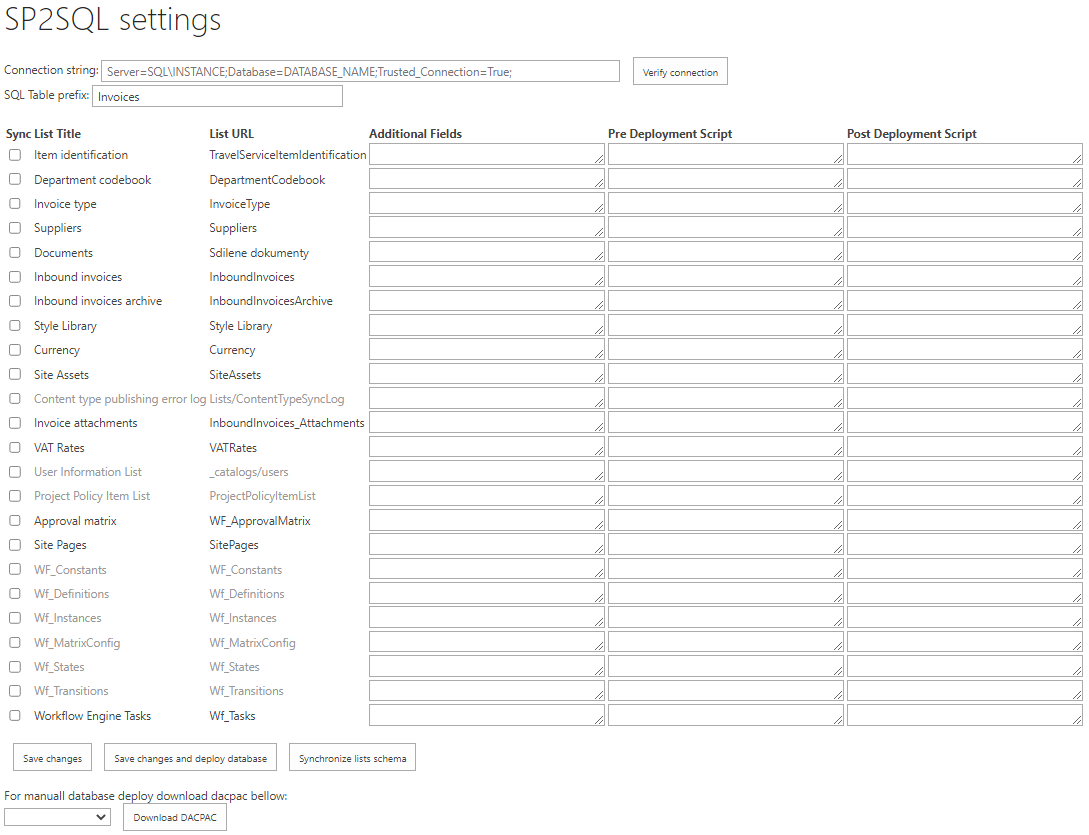Click the List URL column header
This screenshot has height=835, width=1089.
tap(231, 134)
